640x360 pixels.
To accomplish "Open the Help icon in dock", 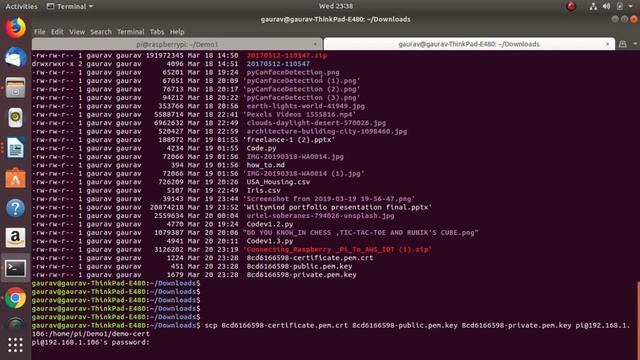I will 16,208.
